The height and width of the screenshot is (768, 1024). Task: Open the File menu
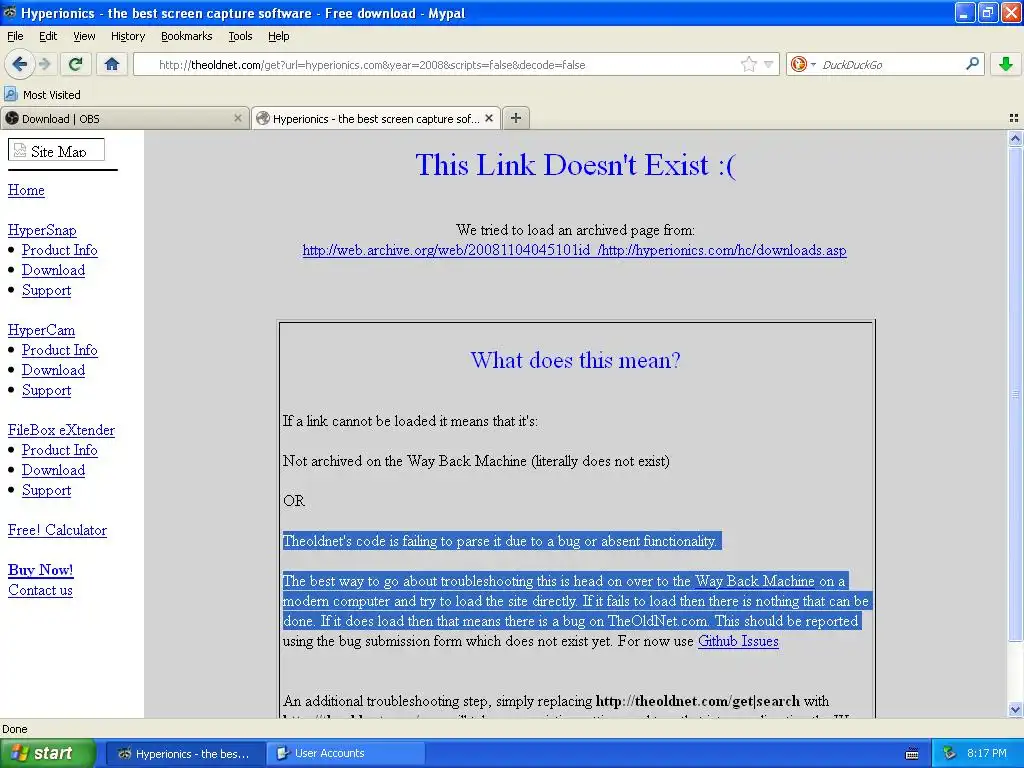point(15,36)
